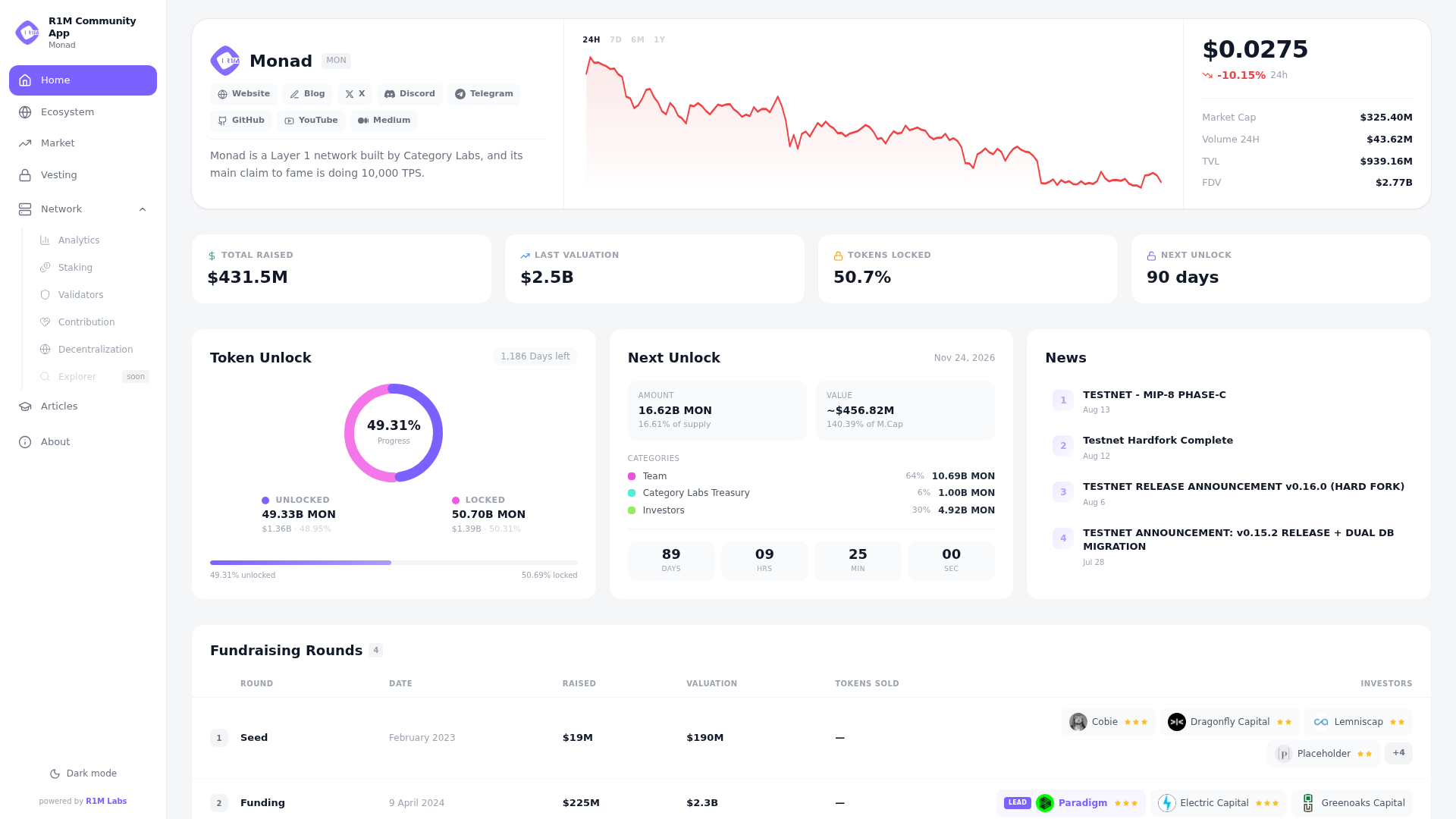Open the Medium link
Image resolution: width=1456 pixels, height=819 pixels.
[384, 121]
